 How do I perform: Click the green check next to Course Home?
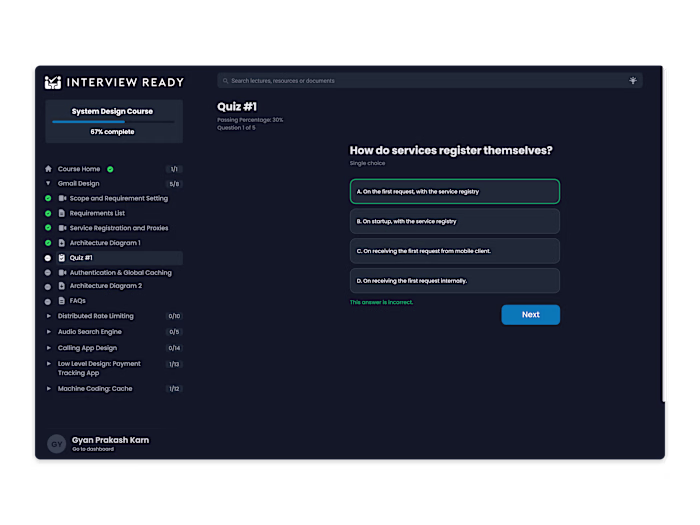tap(110, 169)
